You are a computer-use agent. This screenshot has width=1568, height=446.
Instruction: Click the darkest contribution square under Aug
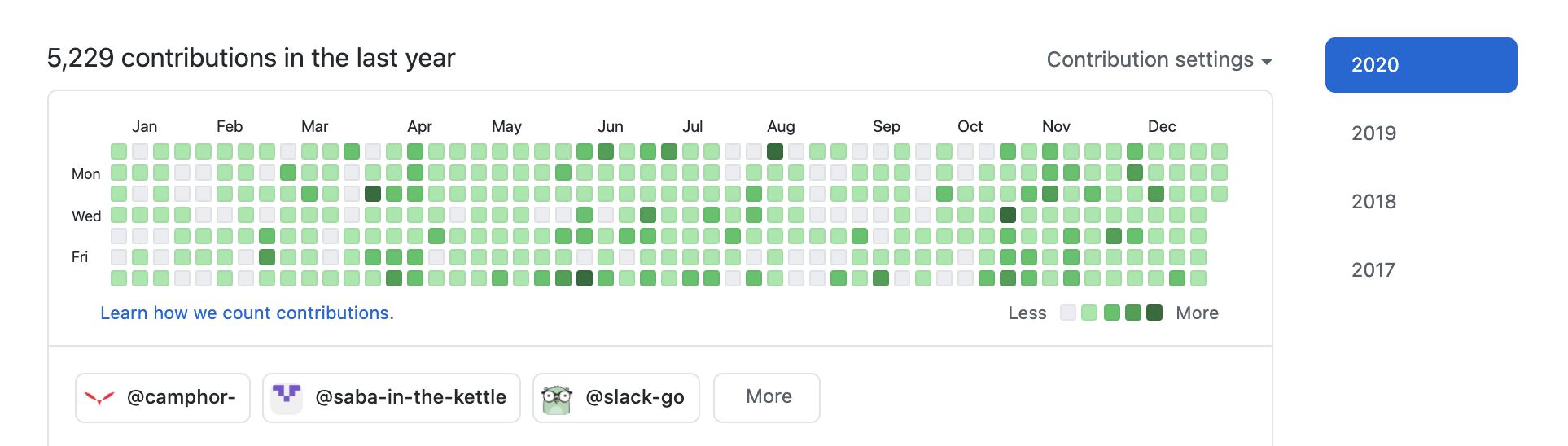click(775, 151)
